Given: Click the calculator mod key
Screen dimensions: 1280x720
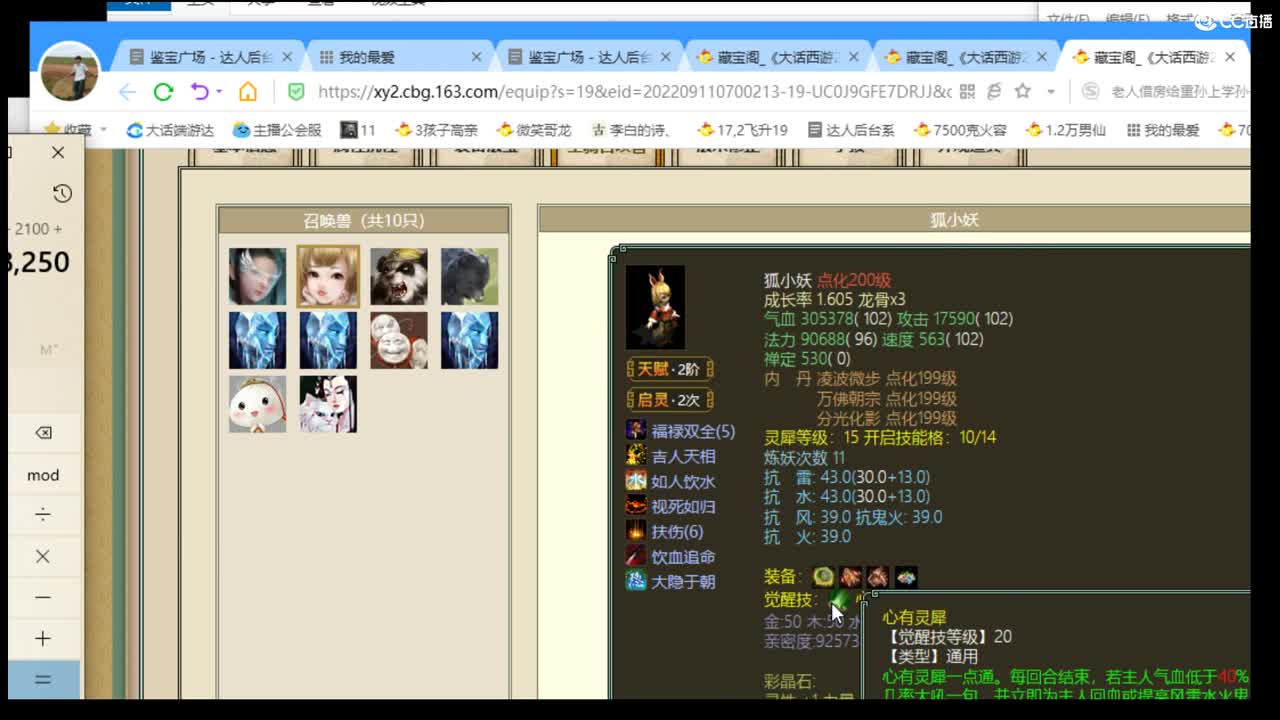Looking at the screenshot, I should pyautogui.click(x=43, y=475).
